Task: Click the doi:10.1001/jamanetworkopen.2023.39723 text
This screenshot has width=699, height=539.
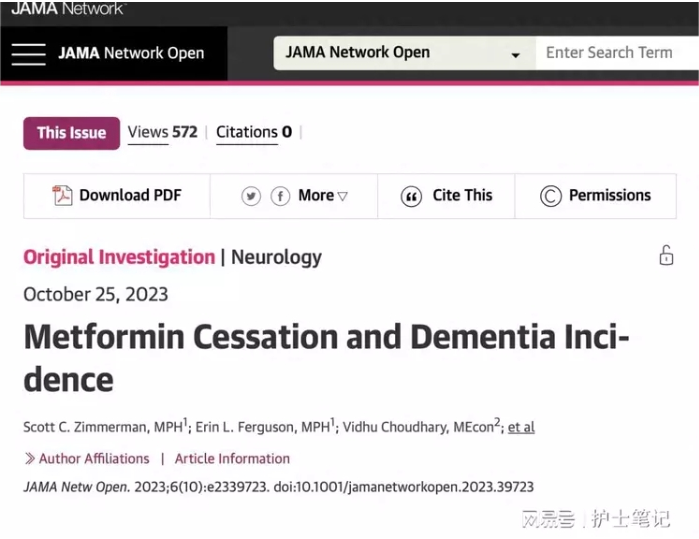Action: 403,487
